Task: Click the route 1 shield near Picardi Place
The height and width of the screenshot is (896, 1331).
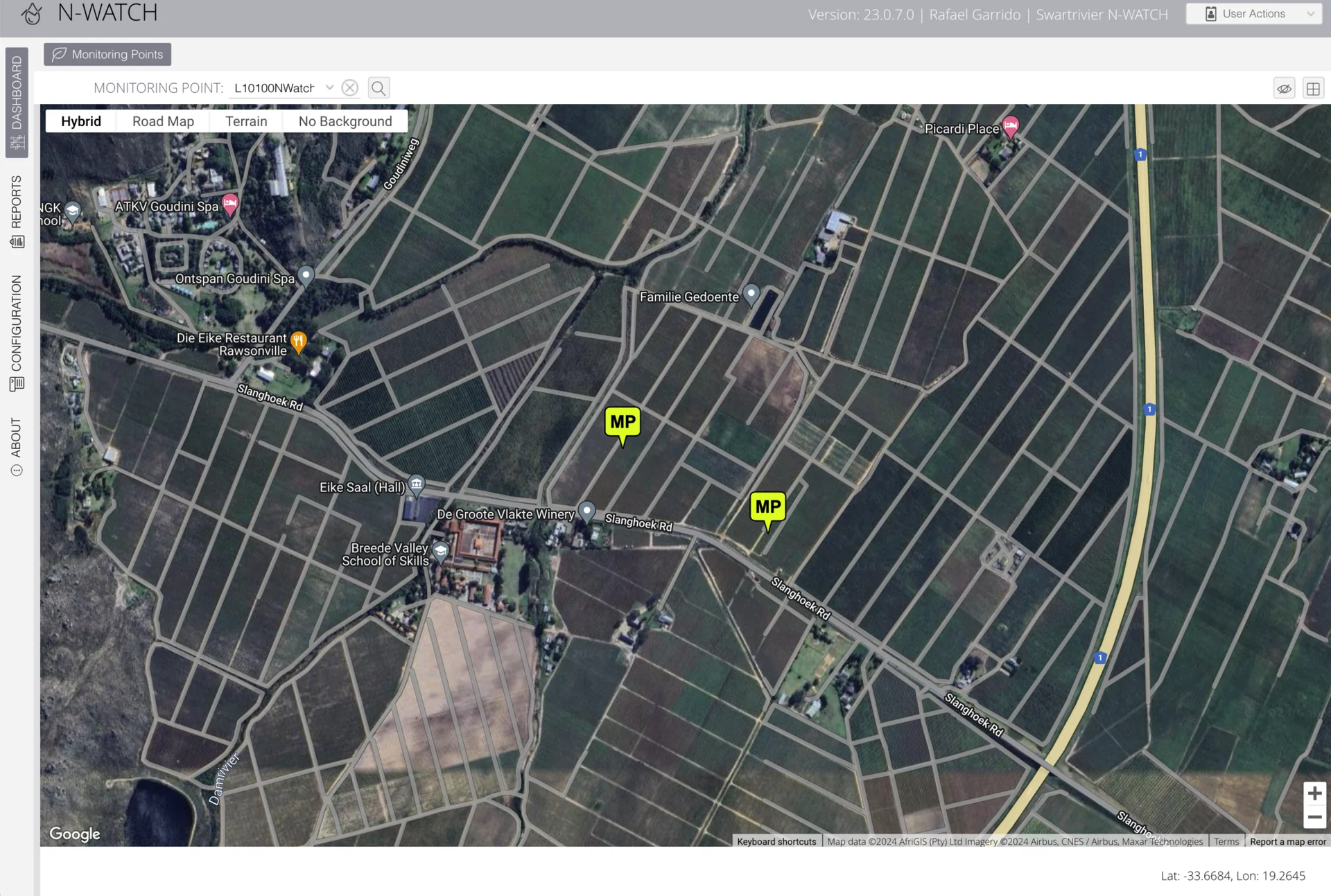Action: tap(1140, 154)
